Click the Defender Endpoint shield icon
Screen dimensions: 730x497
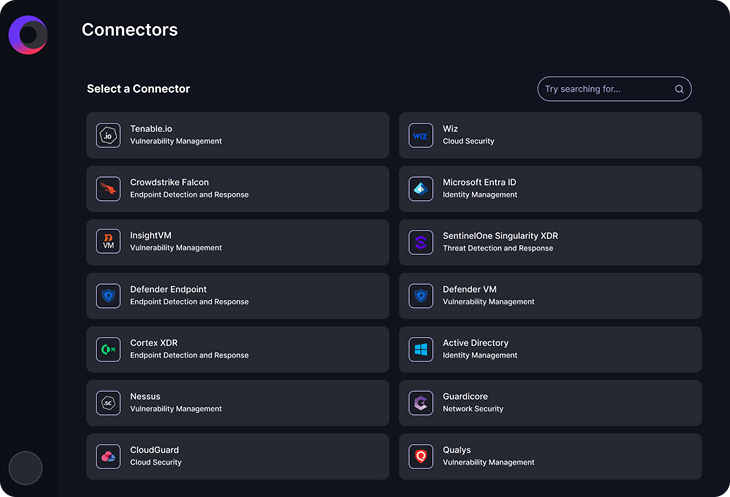108,296
